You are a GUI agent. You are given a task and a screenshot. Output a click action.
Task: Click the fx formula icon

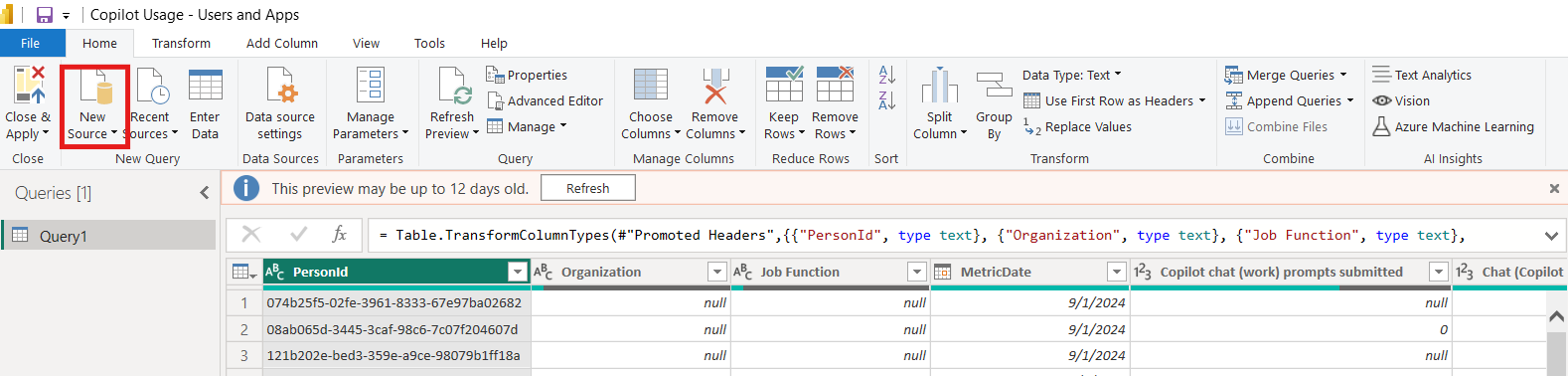[x=339, y=235]
